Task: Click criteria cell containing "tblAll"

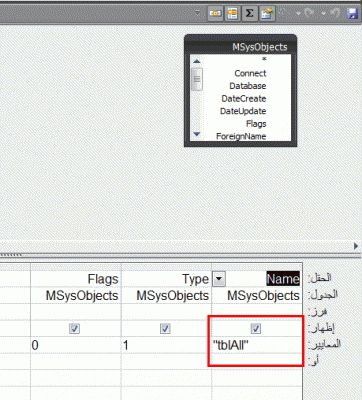Action: coord(257,345)
